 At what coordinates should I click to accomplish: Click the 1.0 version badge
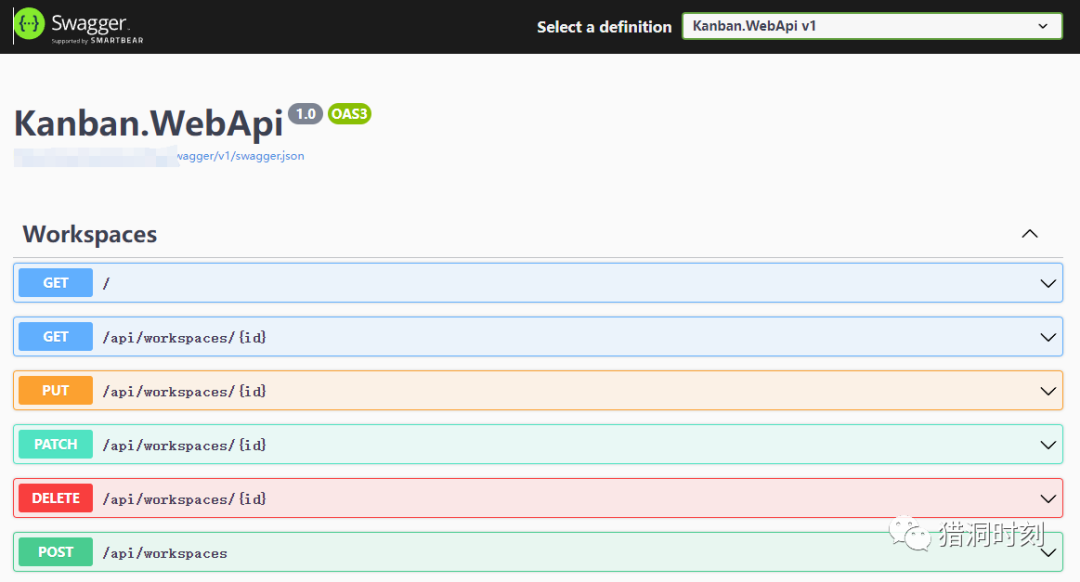305,114
